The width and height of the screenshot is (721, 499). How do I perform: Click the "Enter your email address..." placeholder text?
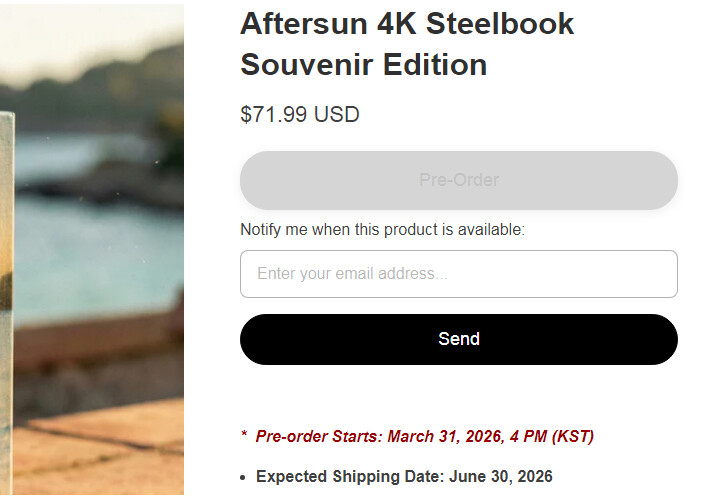(x=352, y=274)
